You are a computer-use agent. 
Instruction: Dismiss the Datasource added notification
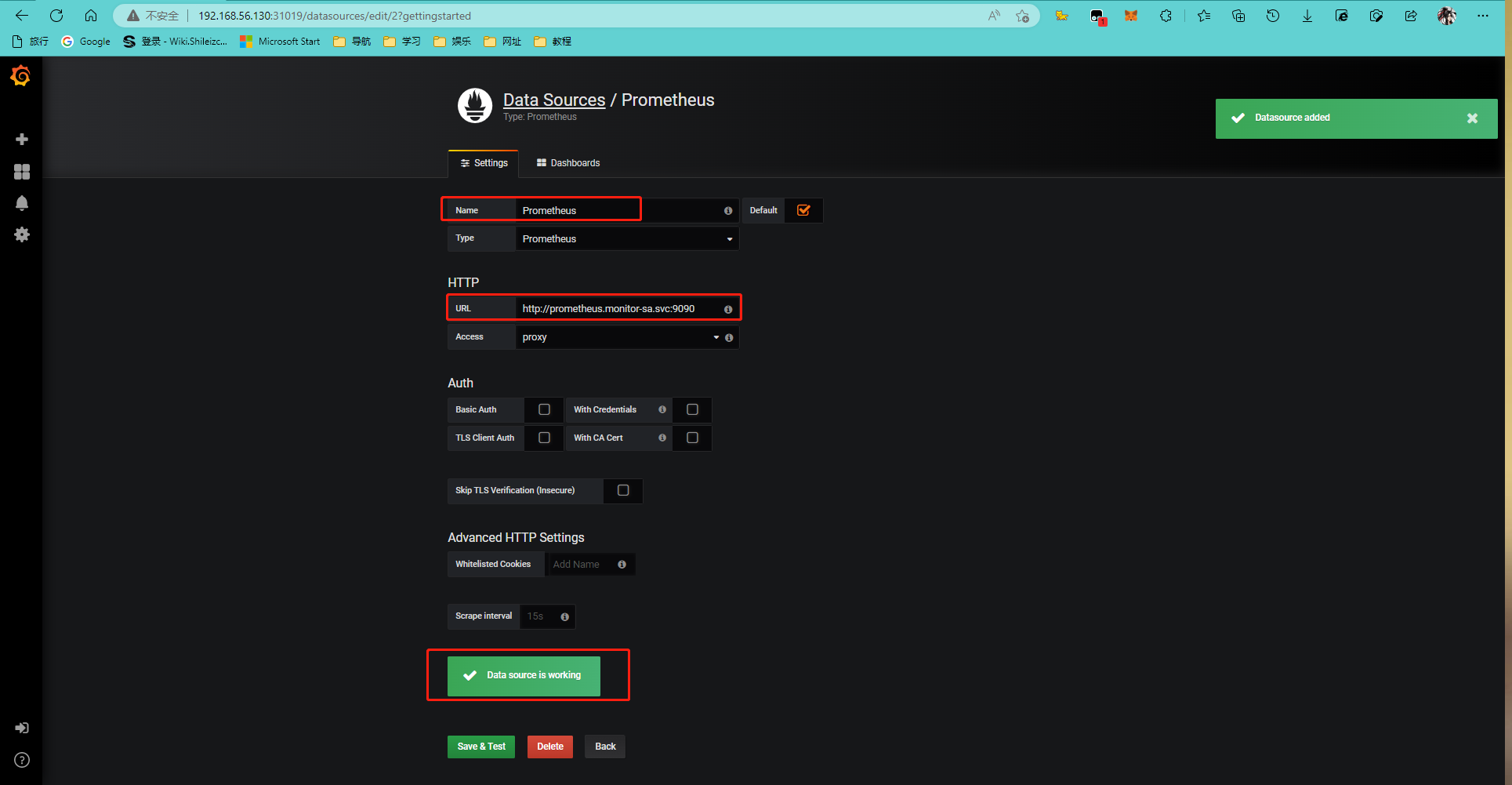[1472, 118]
